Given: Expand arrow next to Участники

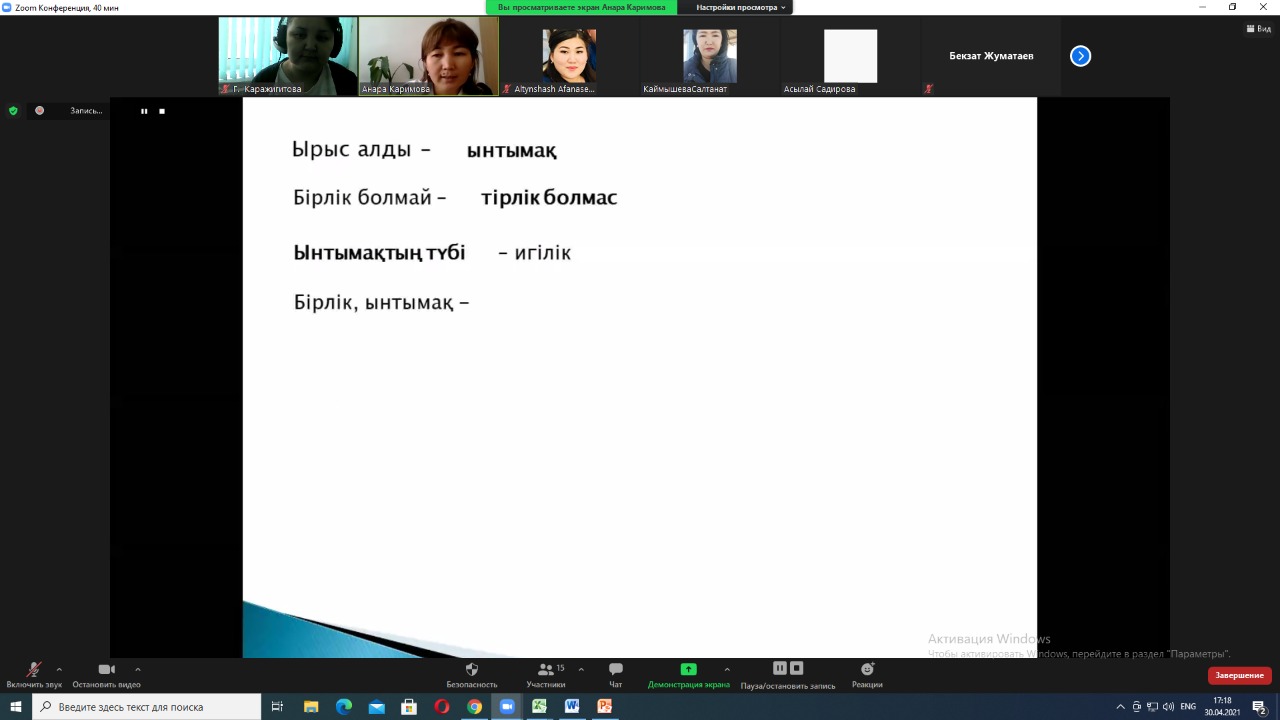Looking at the screenshot, I should pyautogui.click(x=581, y=670).
